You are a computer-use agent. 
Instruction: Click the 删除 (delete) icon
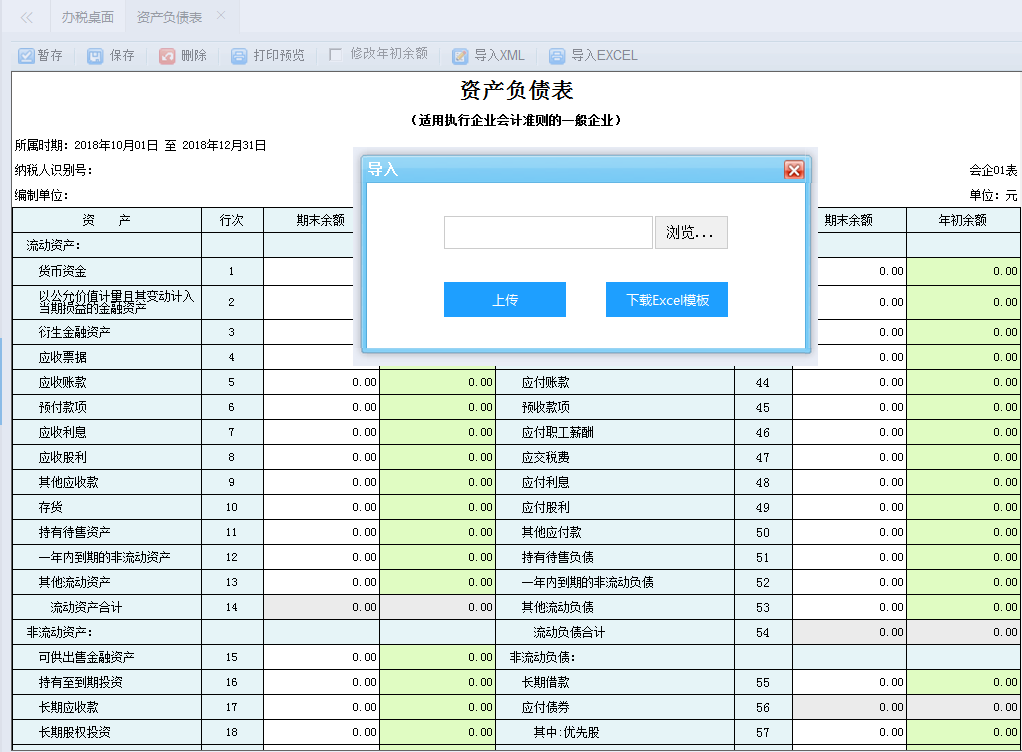click(x=166, y=55)
